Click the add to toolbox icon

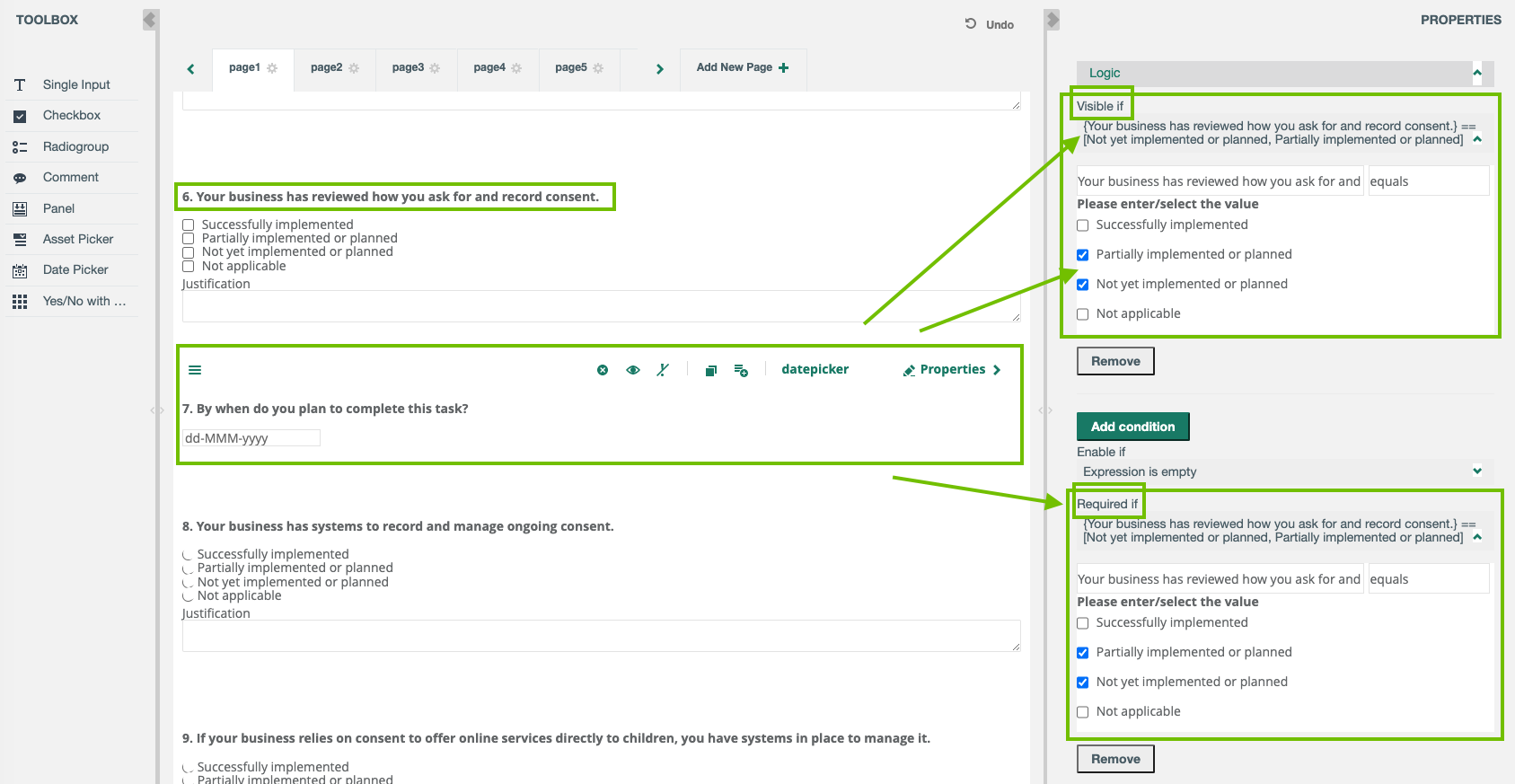point(741,370)
